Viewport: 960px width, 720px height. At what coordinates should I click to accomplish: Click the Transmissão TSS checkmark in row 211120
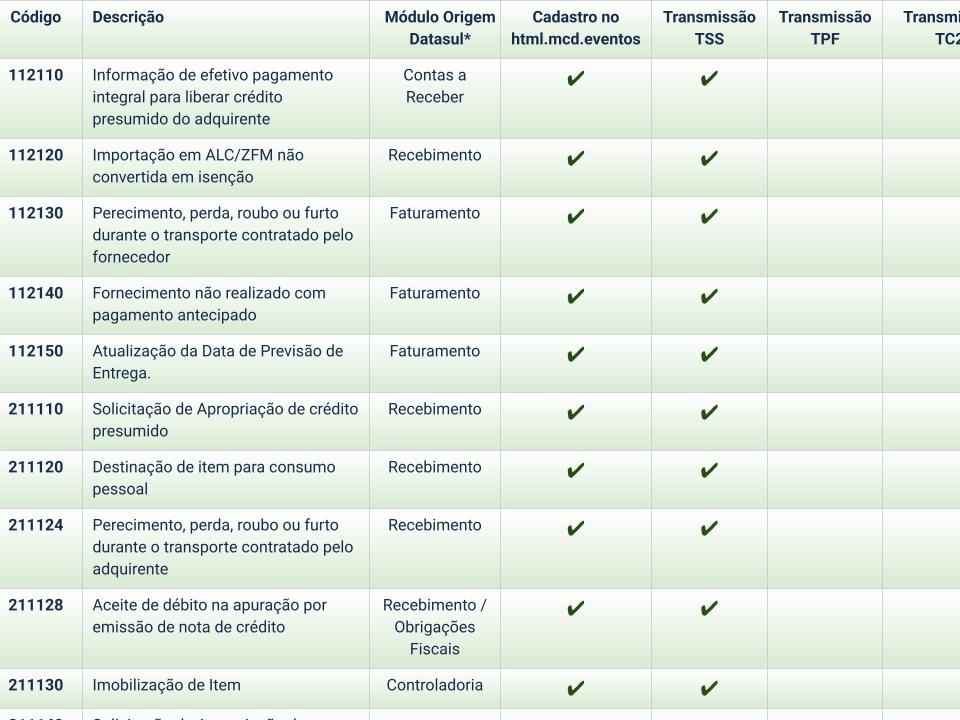(x=709, y=471)
